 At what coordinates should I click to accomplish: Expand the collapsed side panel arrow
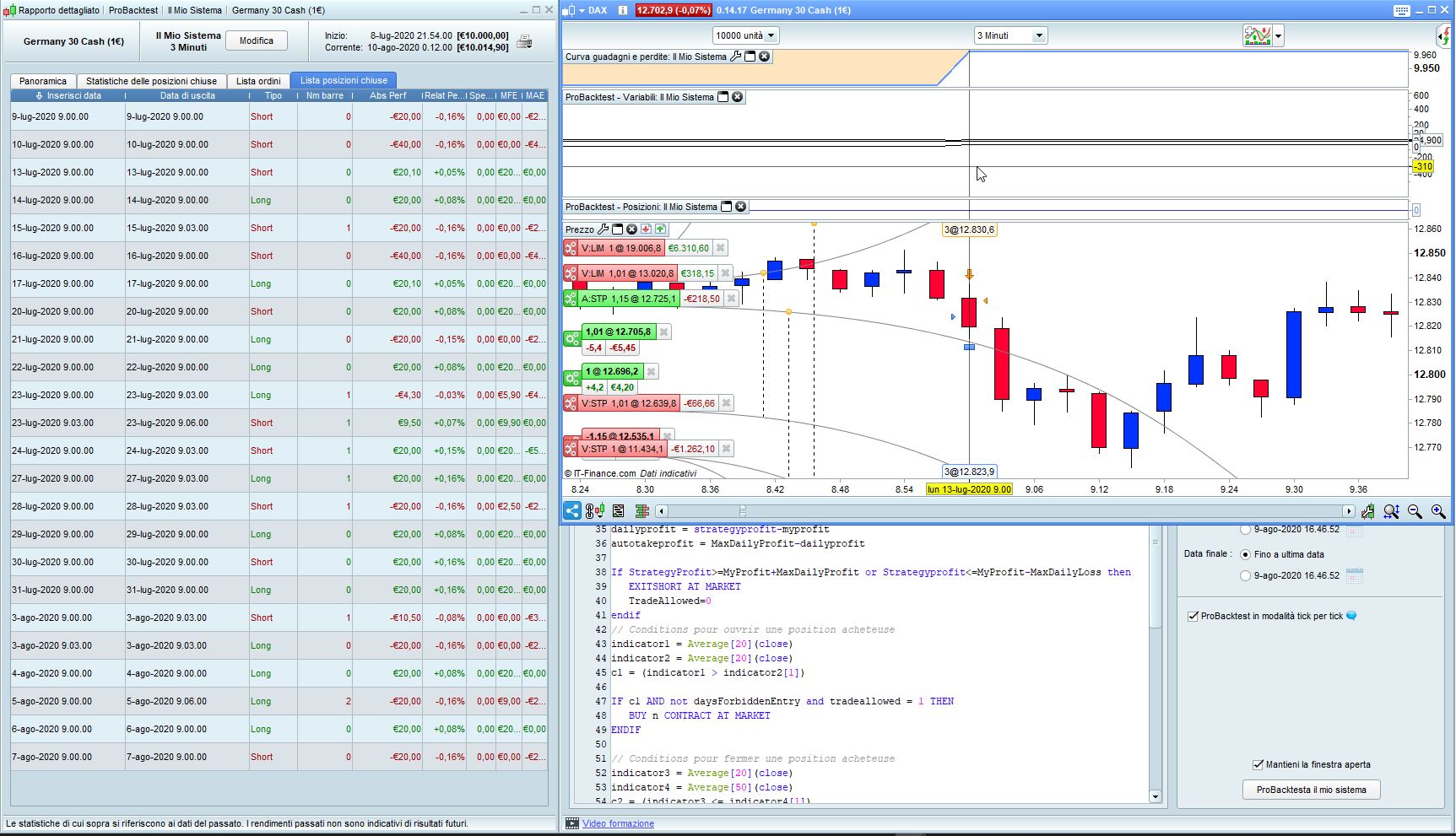coord(1444,35)
